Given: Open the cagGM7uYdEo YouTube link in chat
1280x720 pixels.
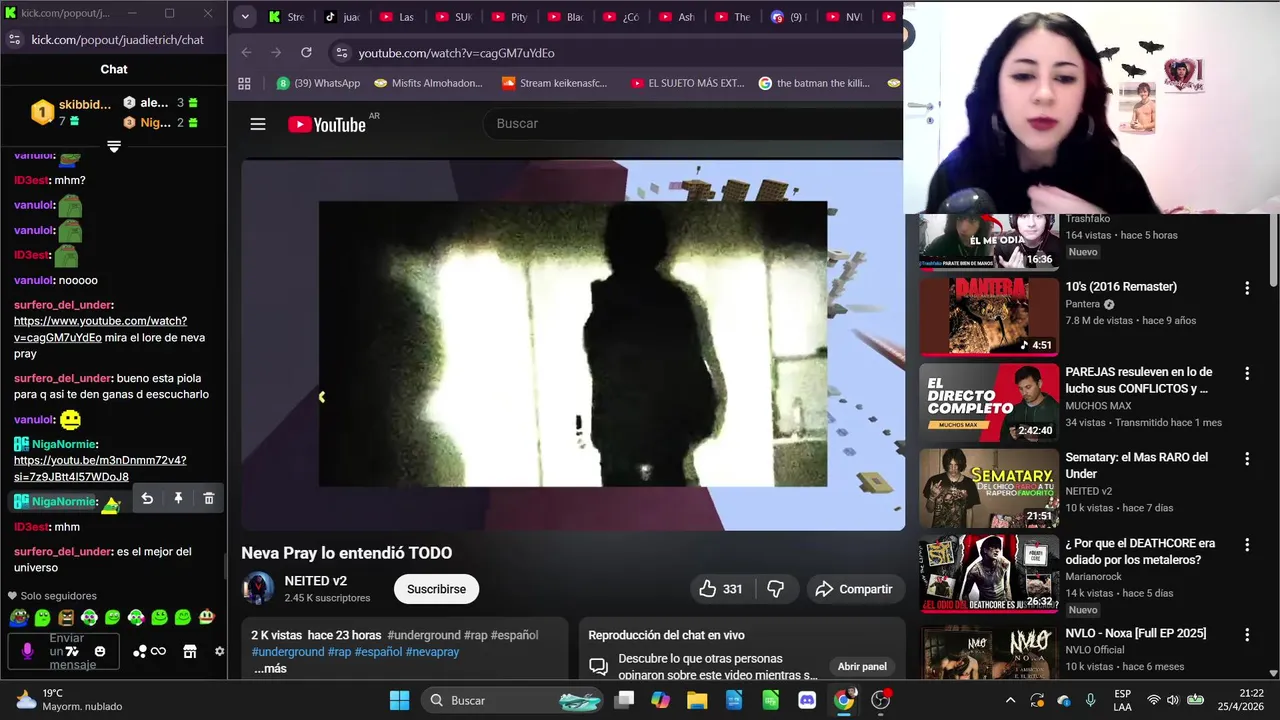Looking at the screenshot, I should (100, 329).
